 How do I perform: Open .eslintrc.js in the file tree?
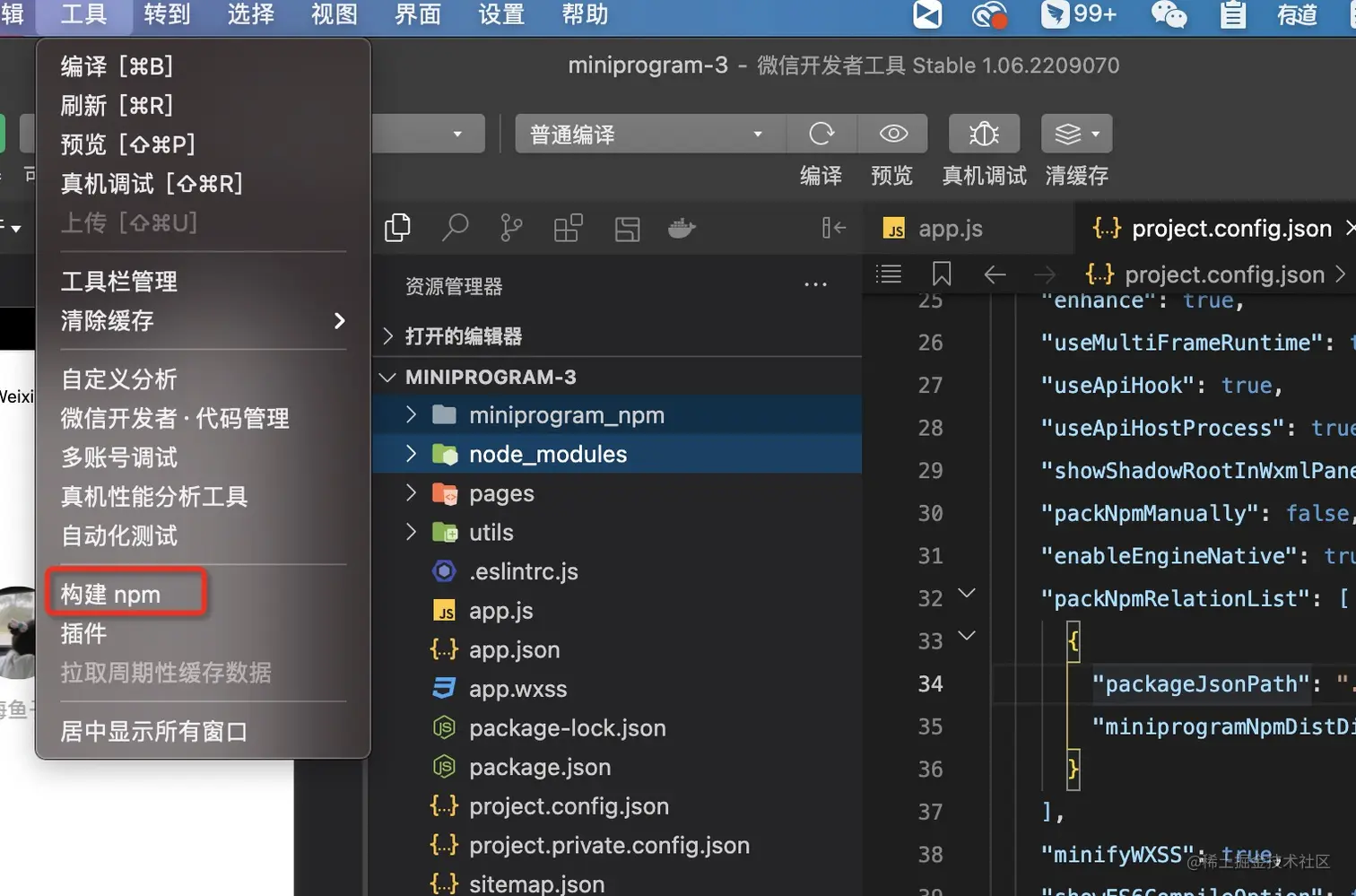click(619, 571)
